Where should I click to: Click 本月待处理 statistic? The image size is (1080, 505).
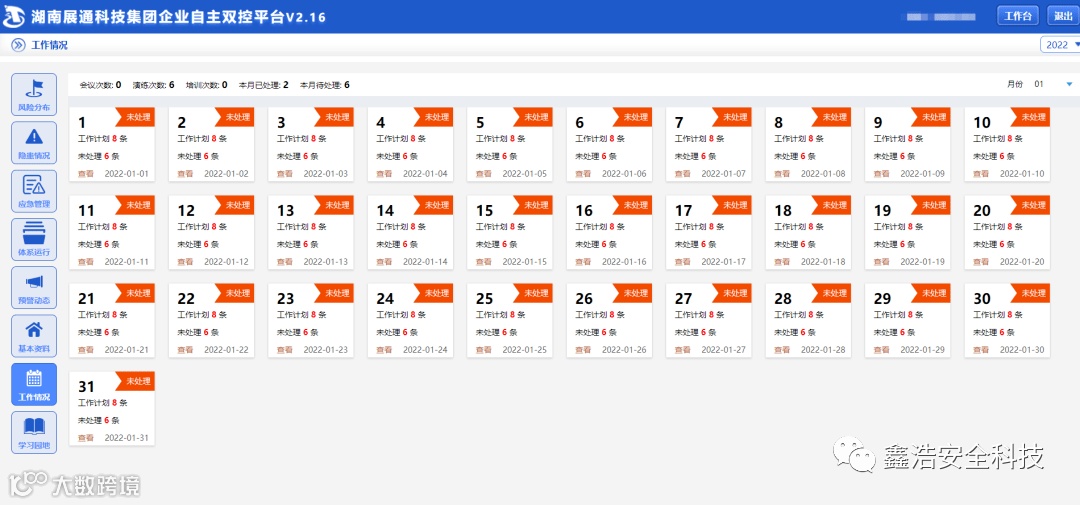click(324, 85)
